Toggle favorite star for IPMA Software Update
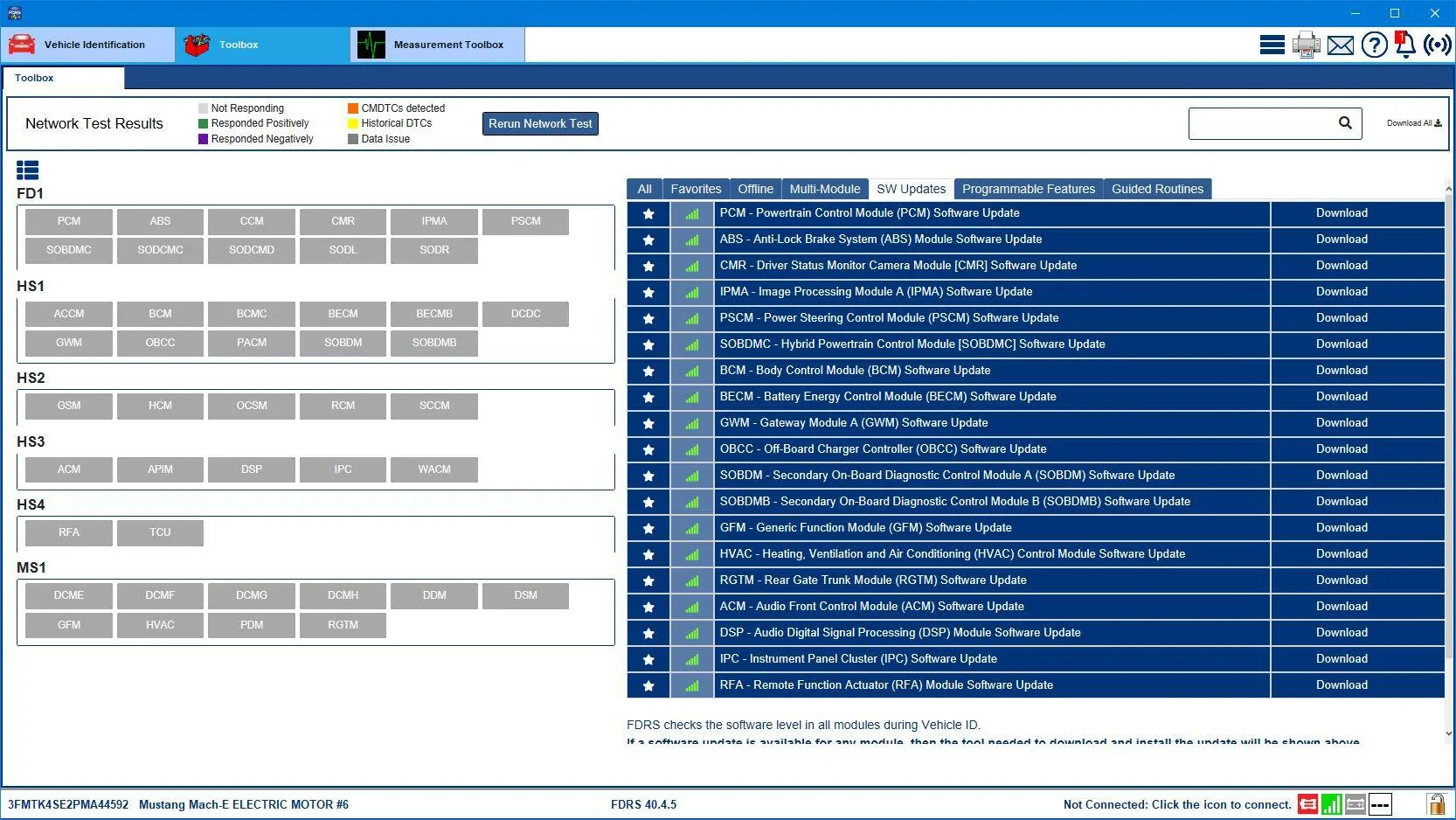1456x820 pixels. (648, 292)
